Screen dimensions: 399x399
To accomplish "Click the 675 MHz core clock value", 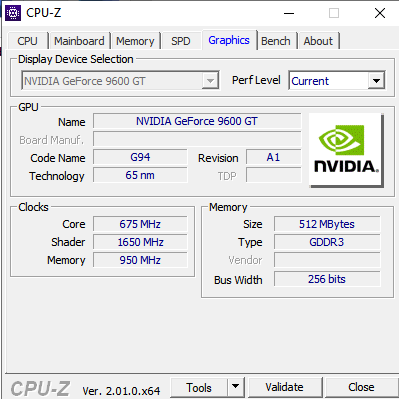I will point(140,224).
